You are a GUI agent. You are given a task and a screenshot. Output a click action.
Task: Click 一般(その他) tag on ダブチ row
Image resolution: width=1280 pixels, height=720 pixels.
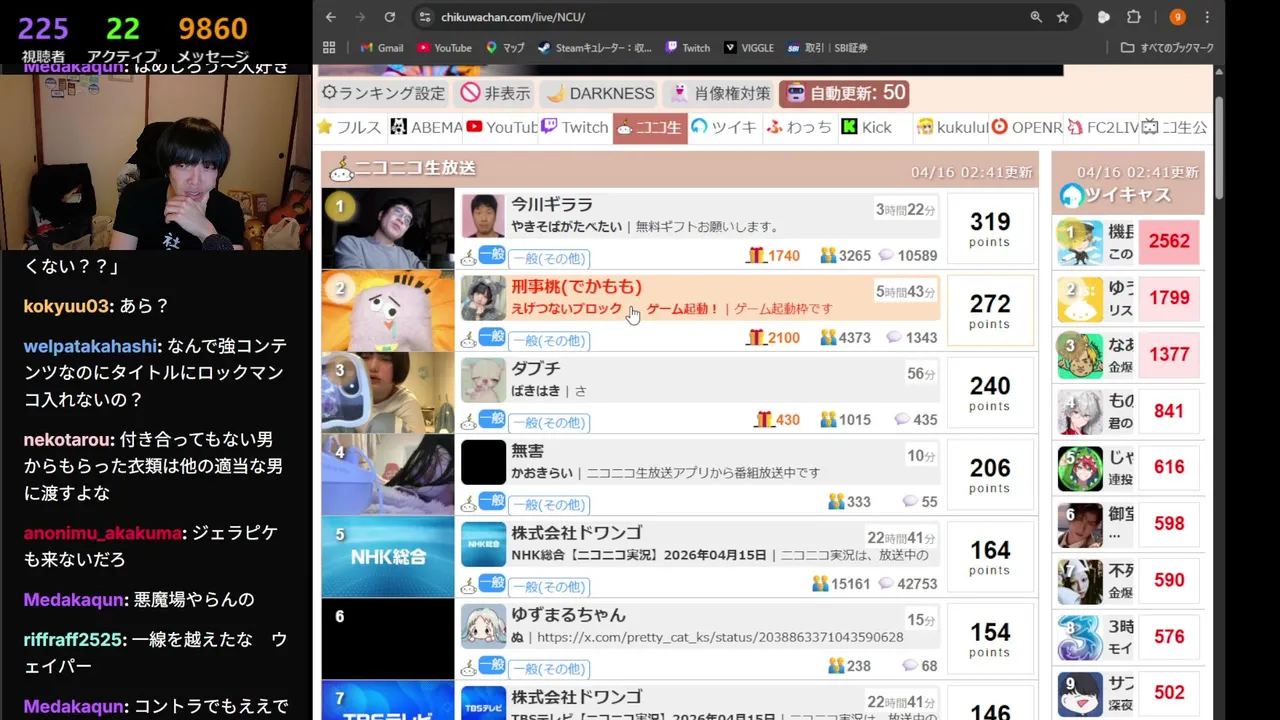[x=549, y=422]
